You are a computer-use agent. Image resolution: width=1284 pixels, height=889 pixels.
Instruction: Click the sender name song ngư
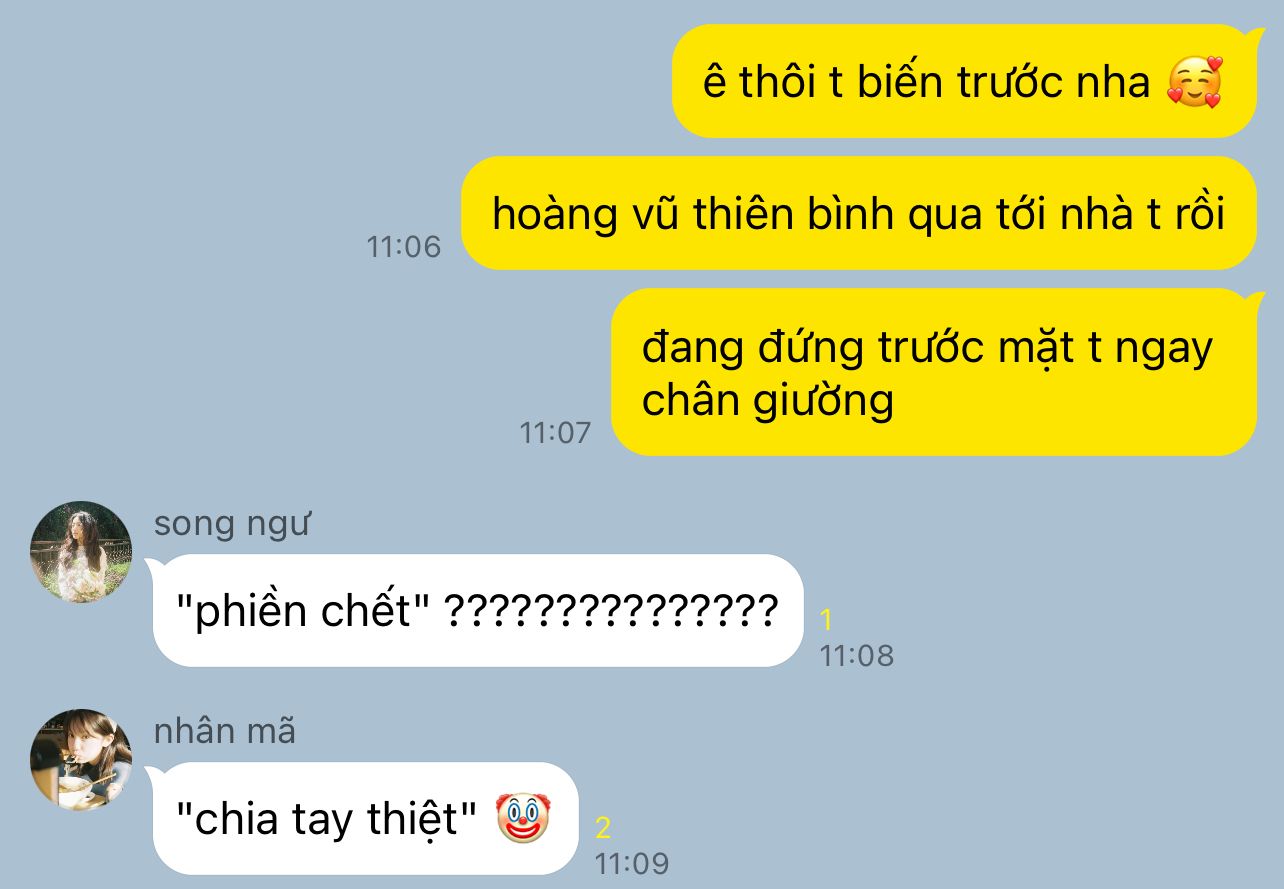(232, 523)
